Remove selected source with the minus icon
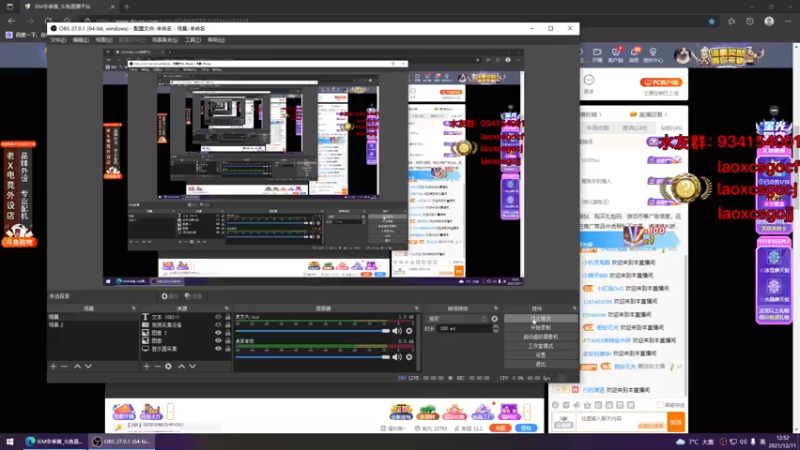 tap(157, 366)
